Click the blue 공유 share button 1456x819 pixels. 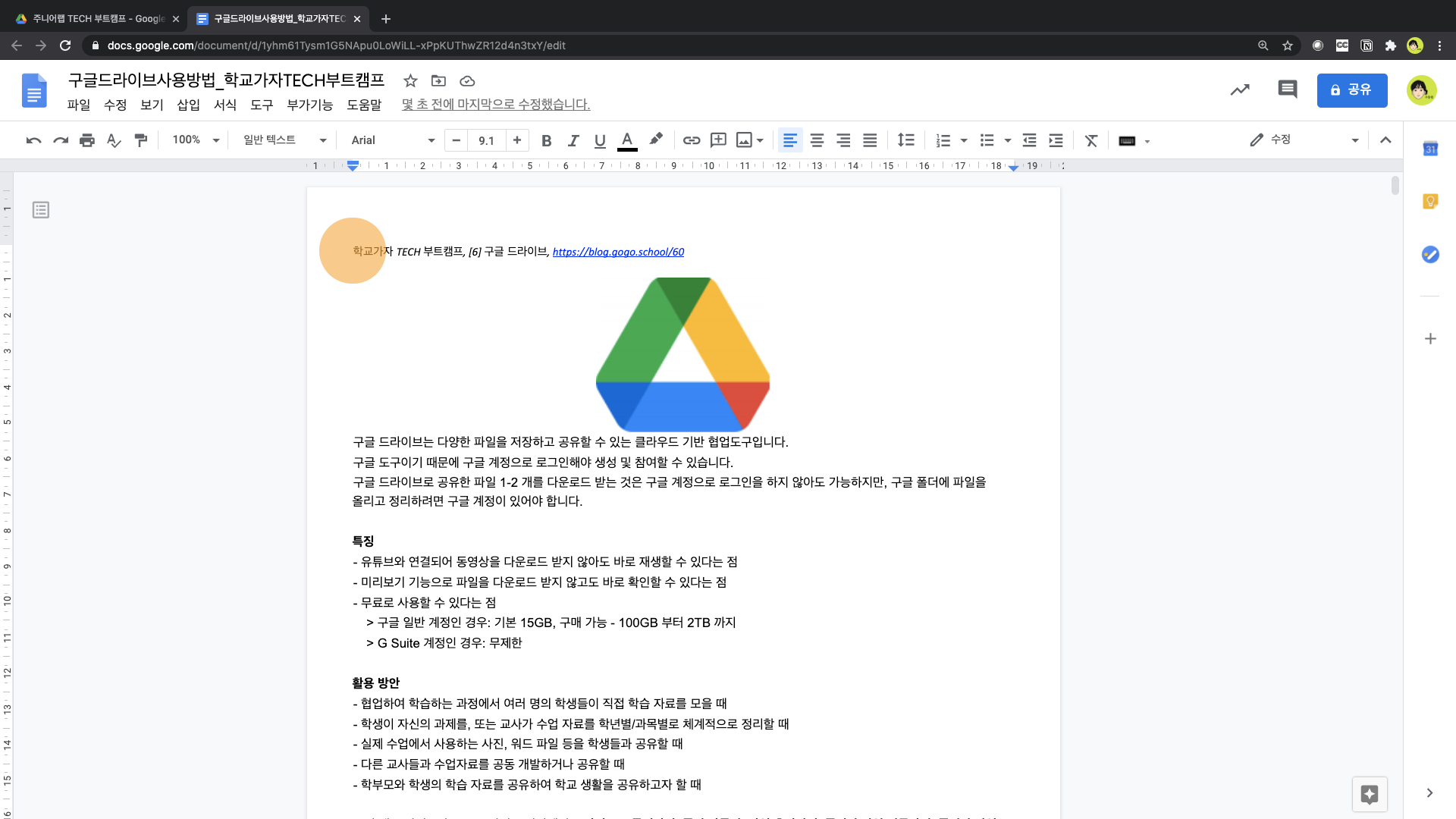(x=1351, y=90)
